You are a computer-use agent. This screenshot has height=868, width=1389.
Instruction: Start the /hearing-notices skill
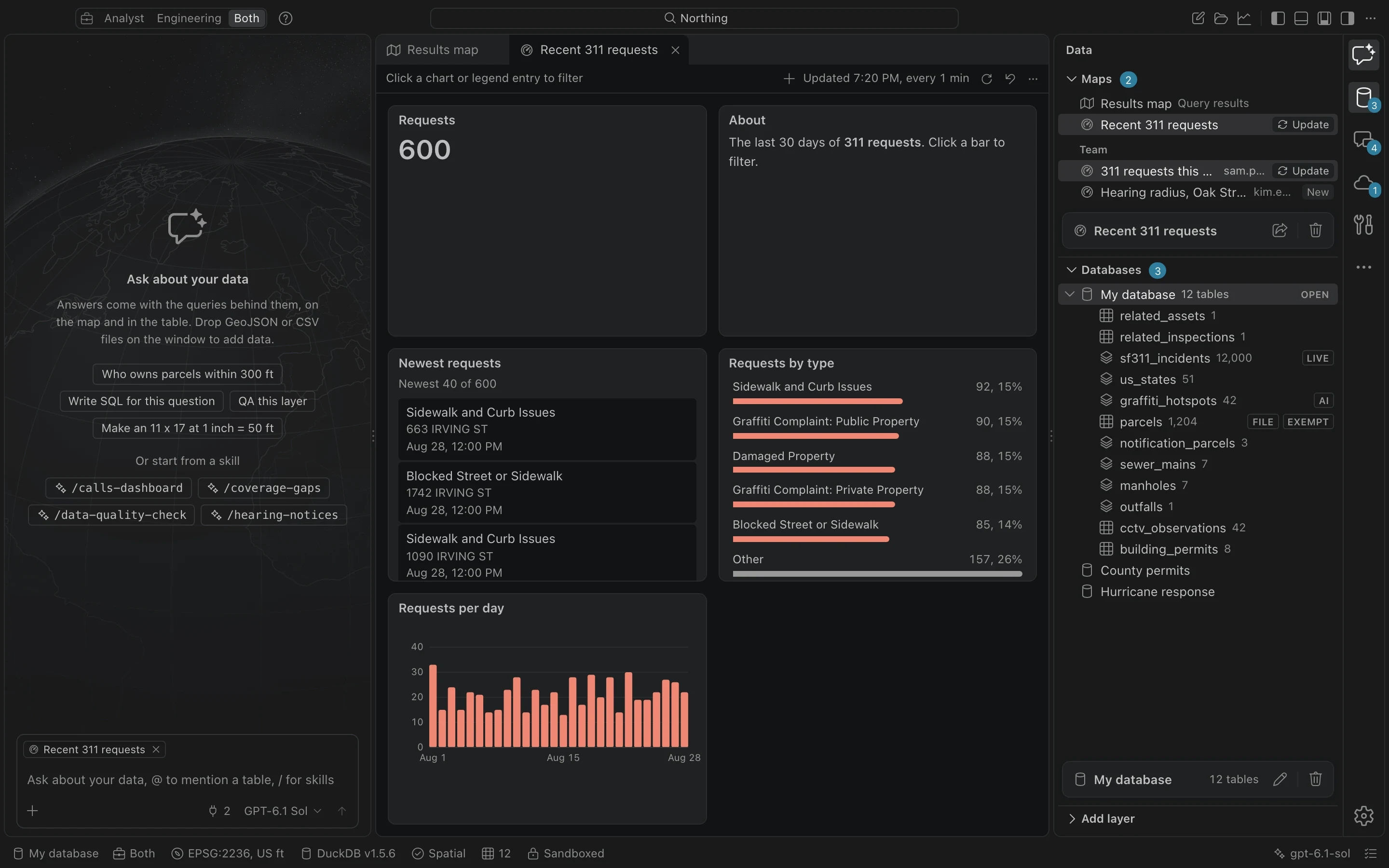click(x=274, y=515)
